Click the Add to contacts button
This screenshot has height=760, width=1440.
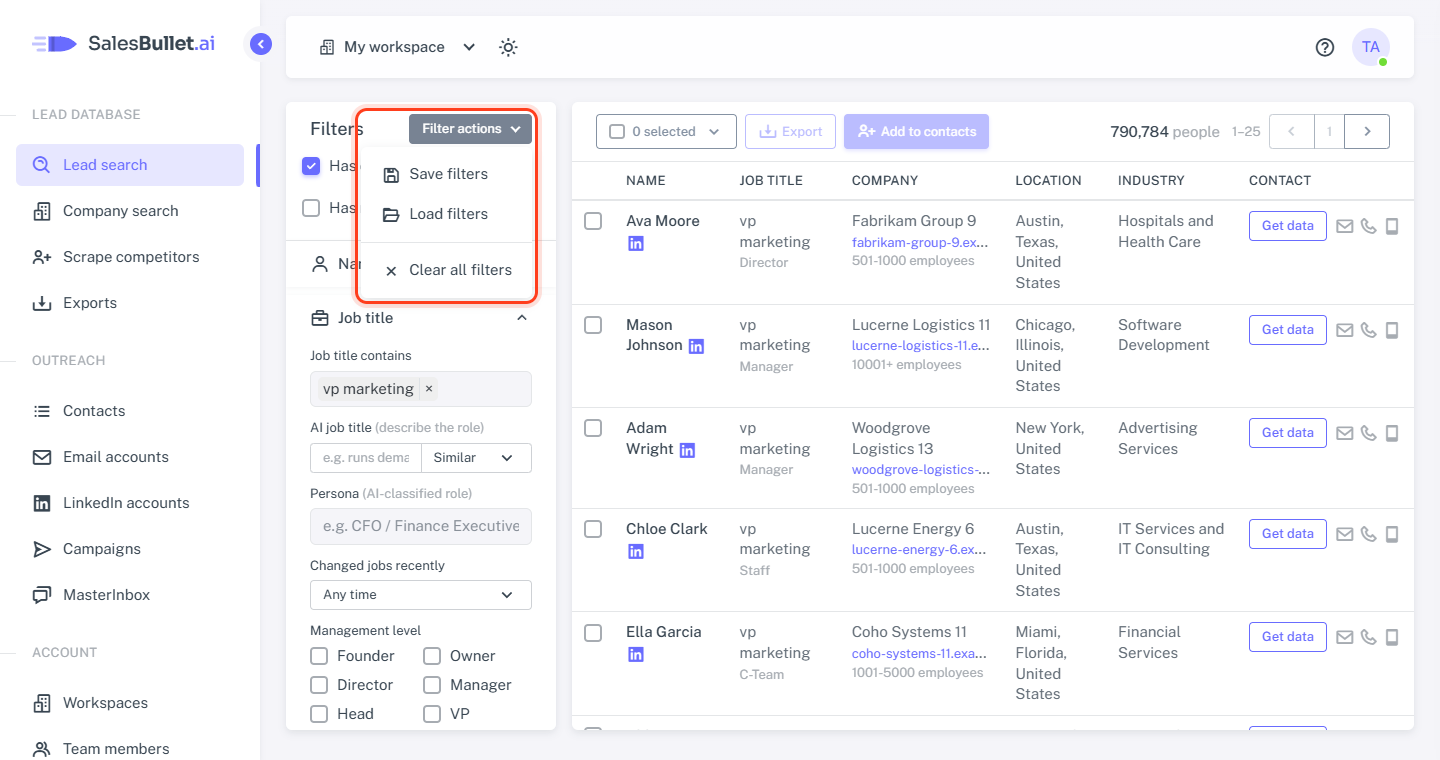(x=916, y=131)
